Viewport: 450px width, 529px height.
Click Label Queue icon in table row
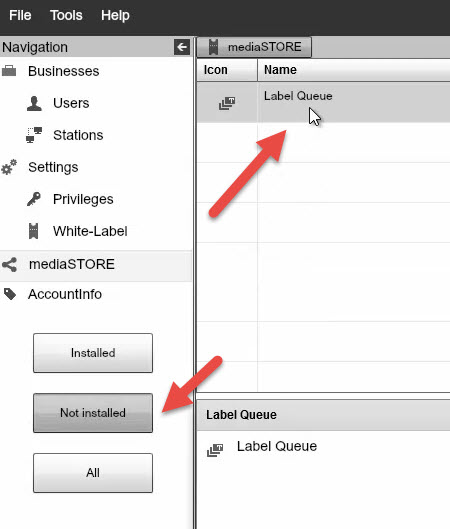227,103
